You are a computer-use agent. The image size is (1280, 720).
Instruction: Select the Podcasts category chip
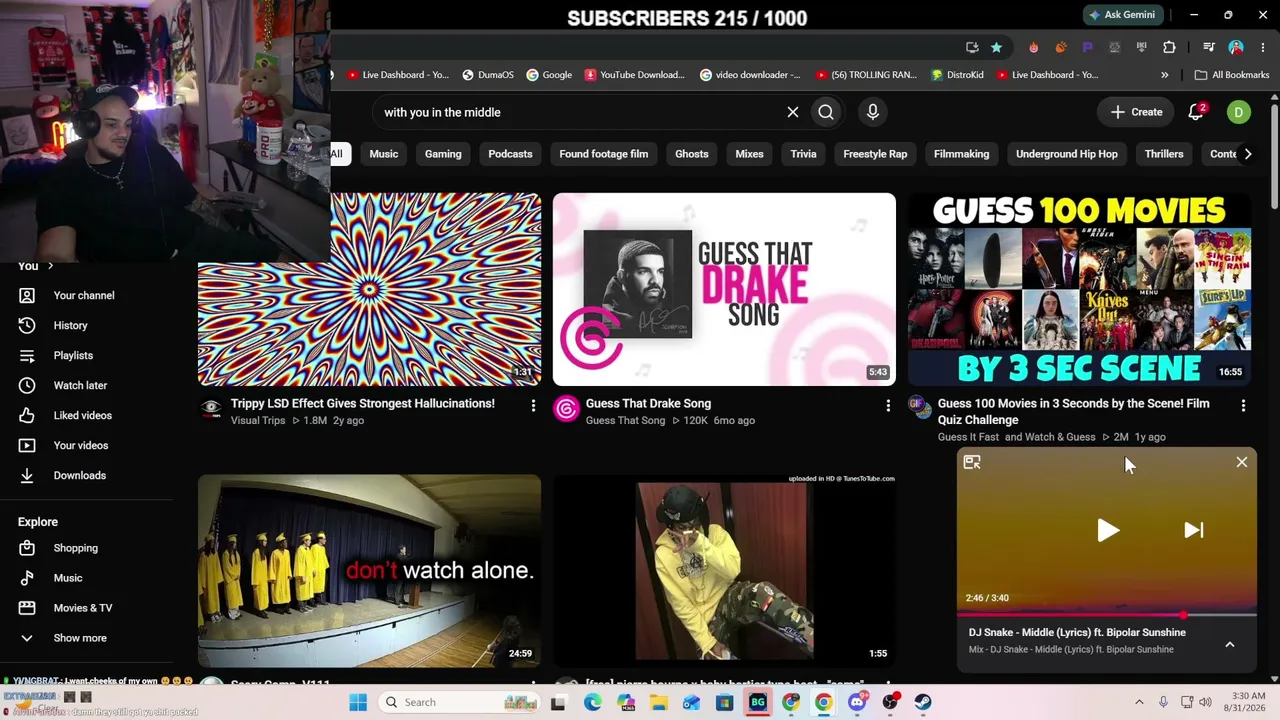510,154
